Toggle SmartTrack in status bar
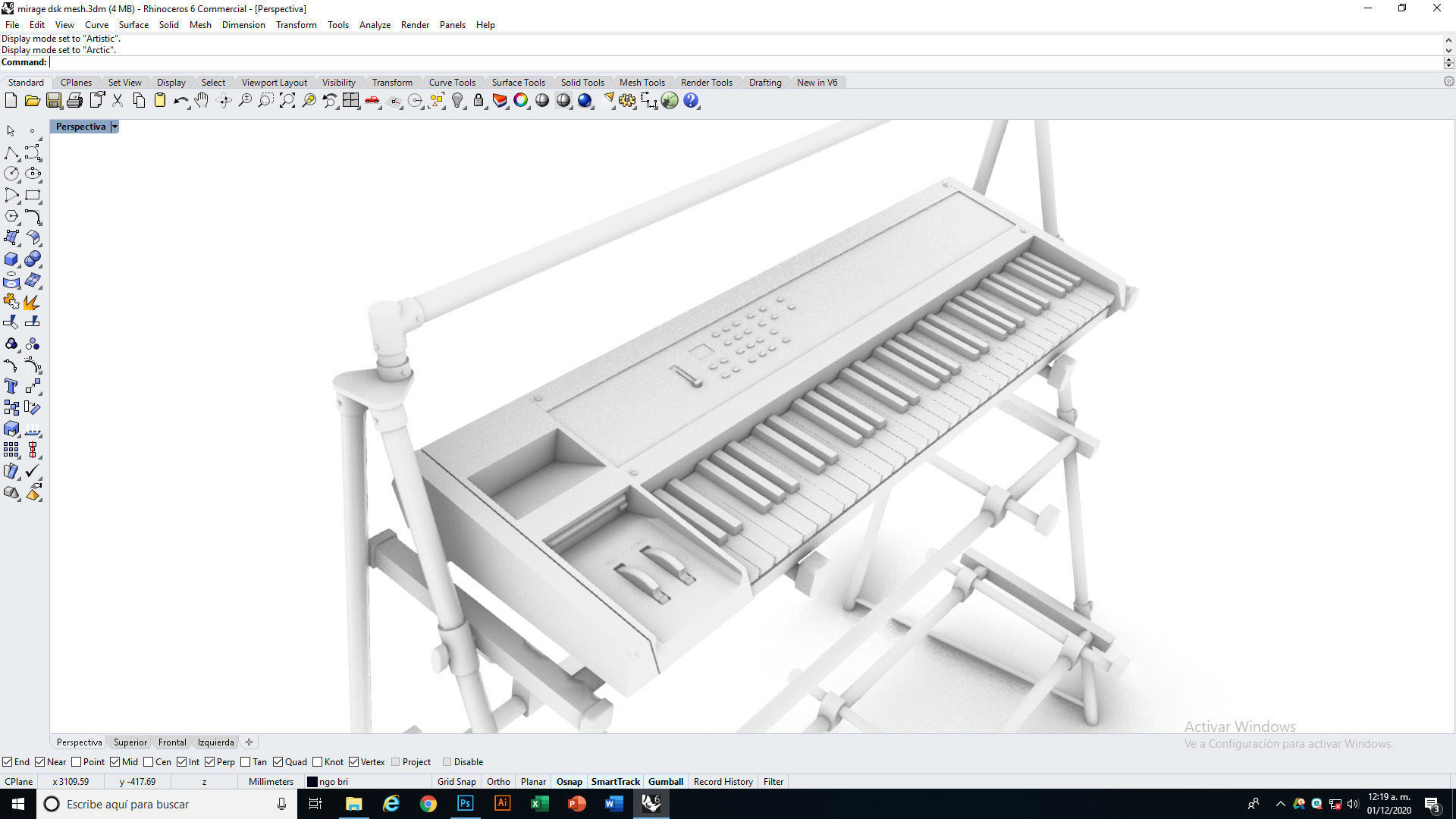 [x=616, y=781]
